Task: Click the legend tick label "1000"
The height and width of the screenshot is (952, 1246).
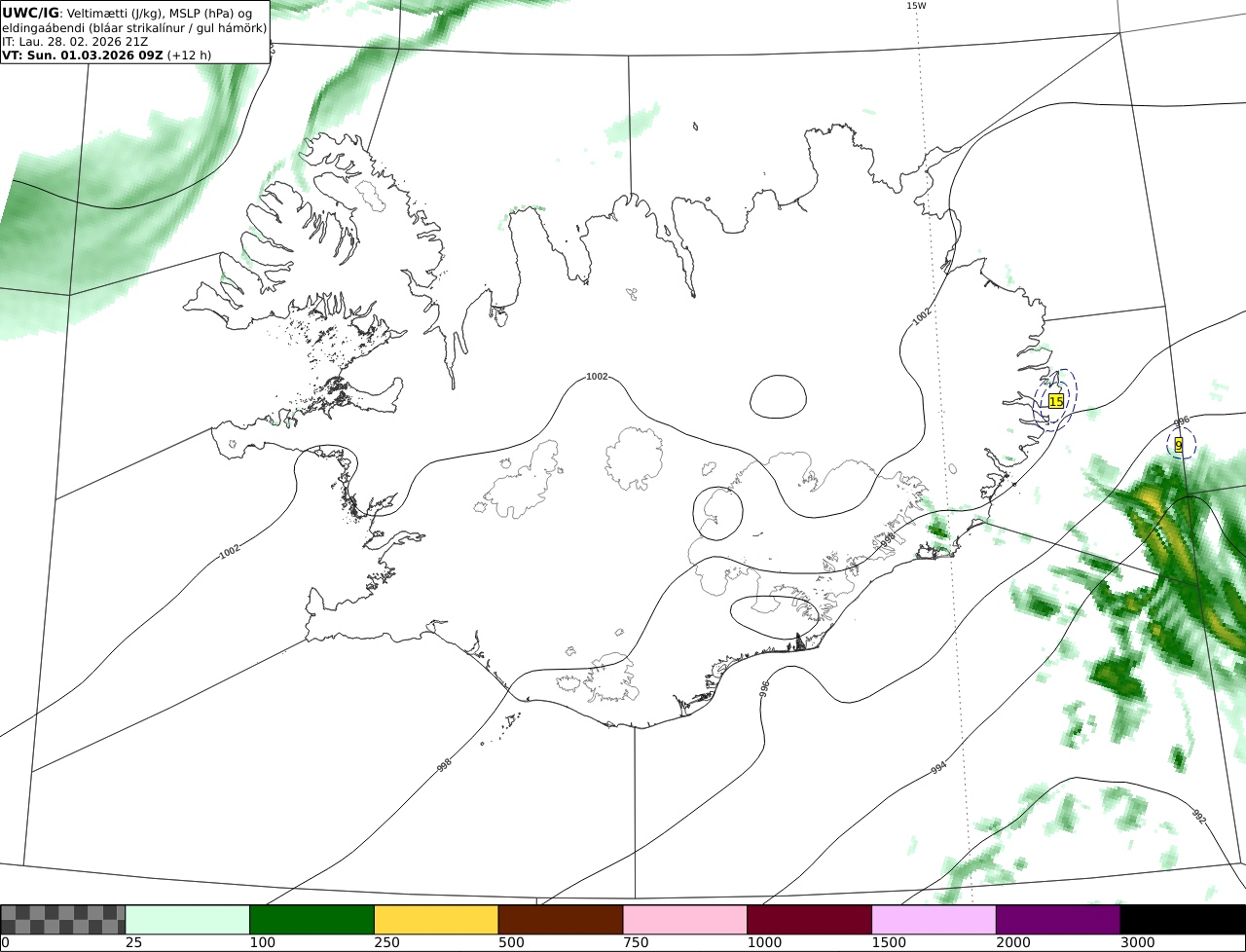Action: coord(764,943)
